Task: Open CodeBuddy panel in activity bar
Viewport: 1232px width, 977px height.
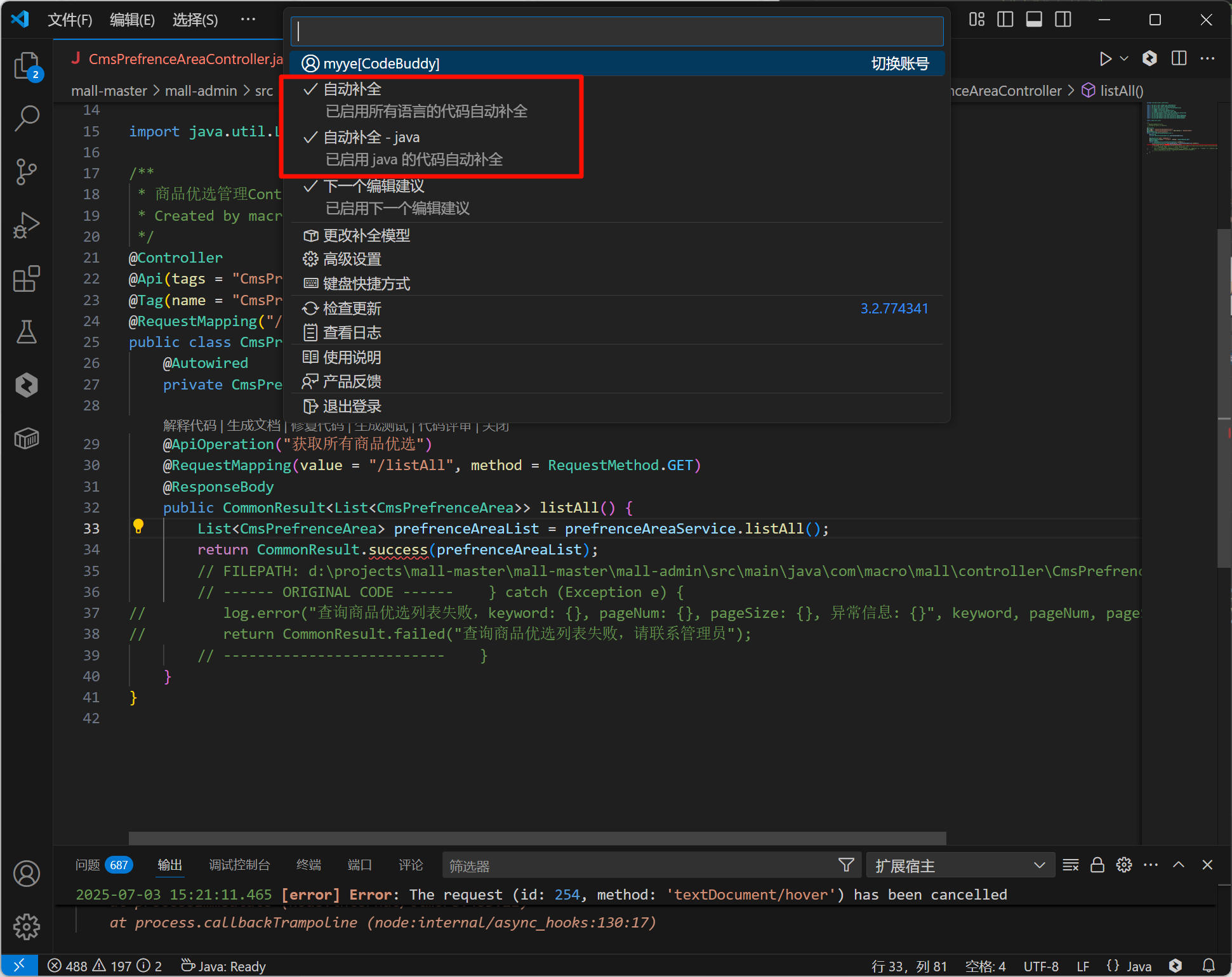Action: click(x=27, y=385)
